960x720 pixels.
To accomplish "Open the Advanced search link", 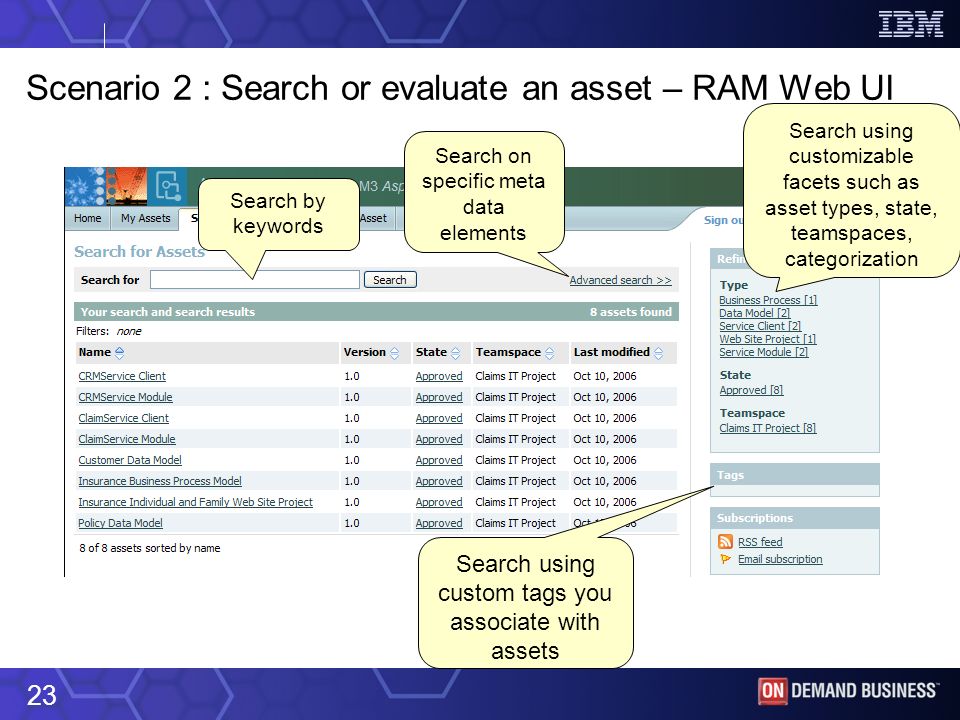I will [x=620, y=280].
